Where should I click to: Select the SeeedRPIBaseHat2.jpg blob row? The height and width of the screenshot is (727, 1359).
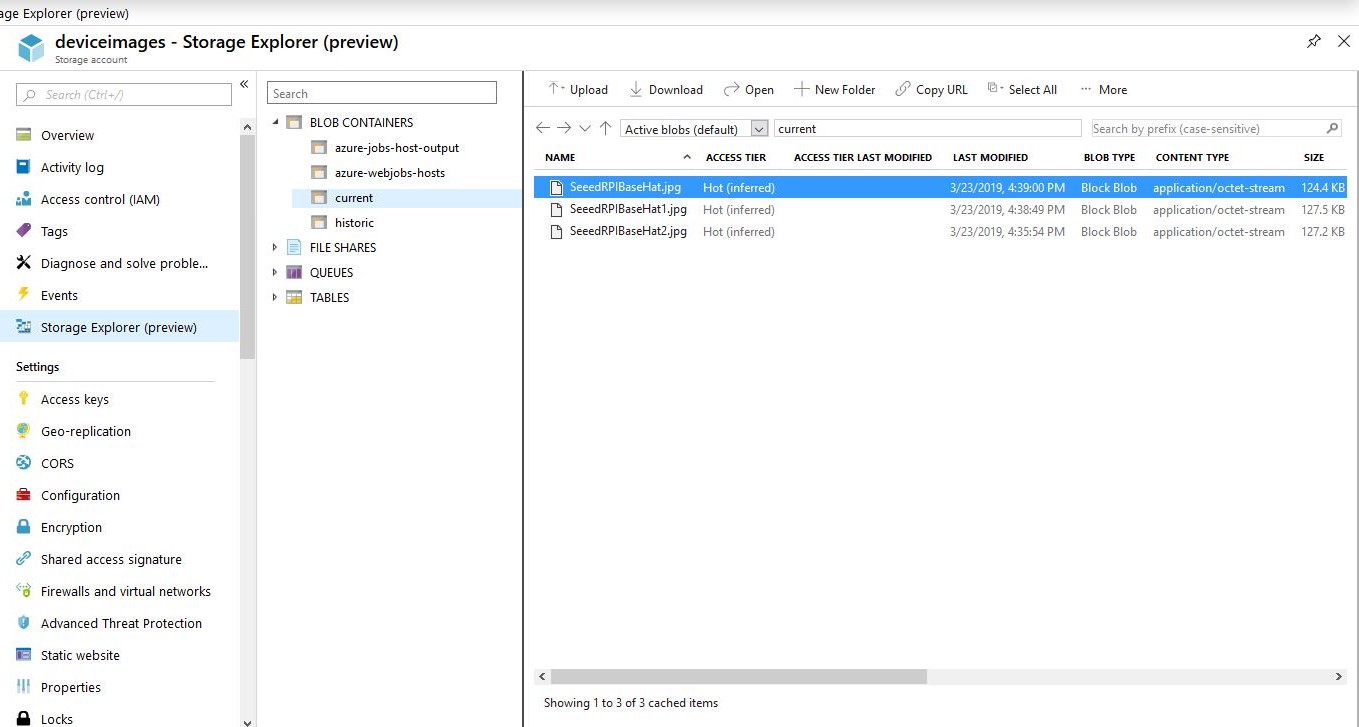[628, 231]
